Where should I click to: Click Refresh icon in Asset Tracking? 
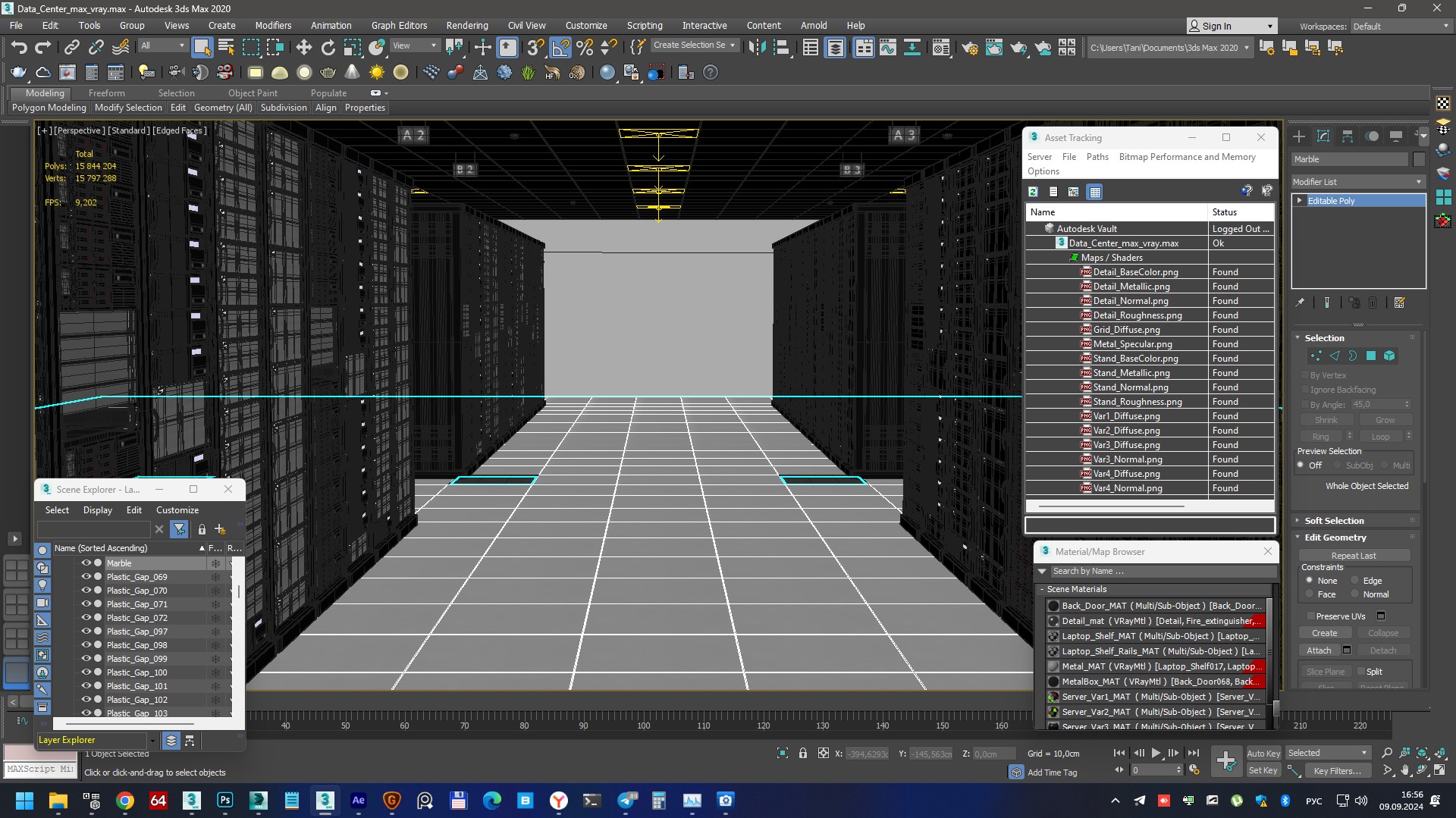[x=1033, y=192]
